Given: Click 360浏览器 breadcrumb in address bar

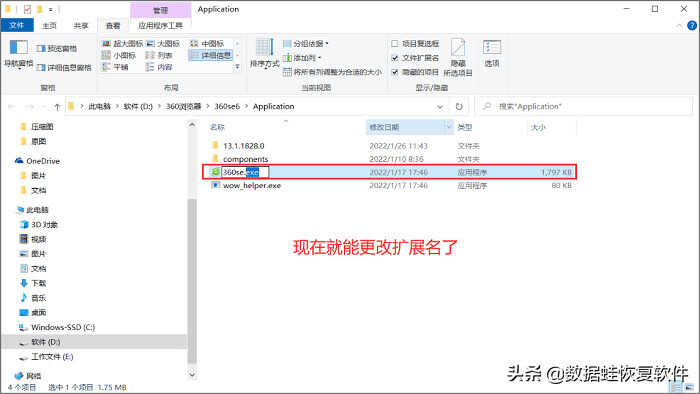Looking at the screenshot, I should pos(183,106).
